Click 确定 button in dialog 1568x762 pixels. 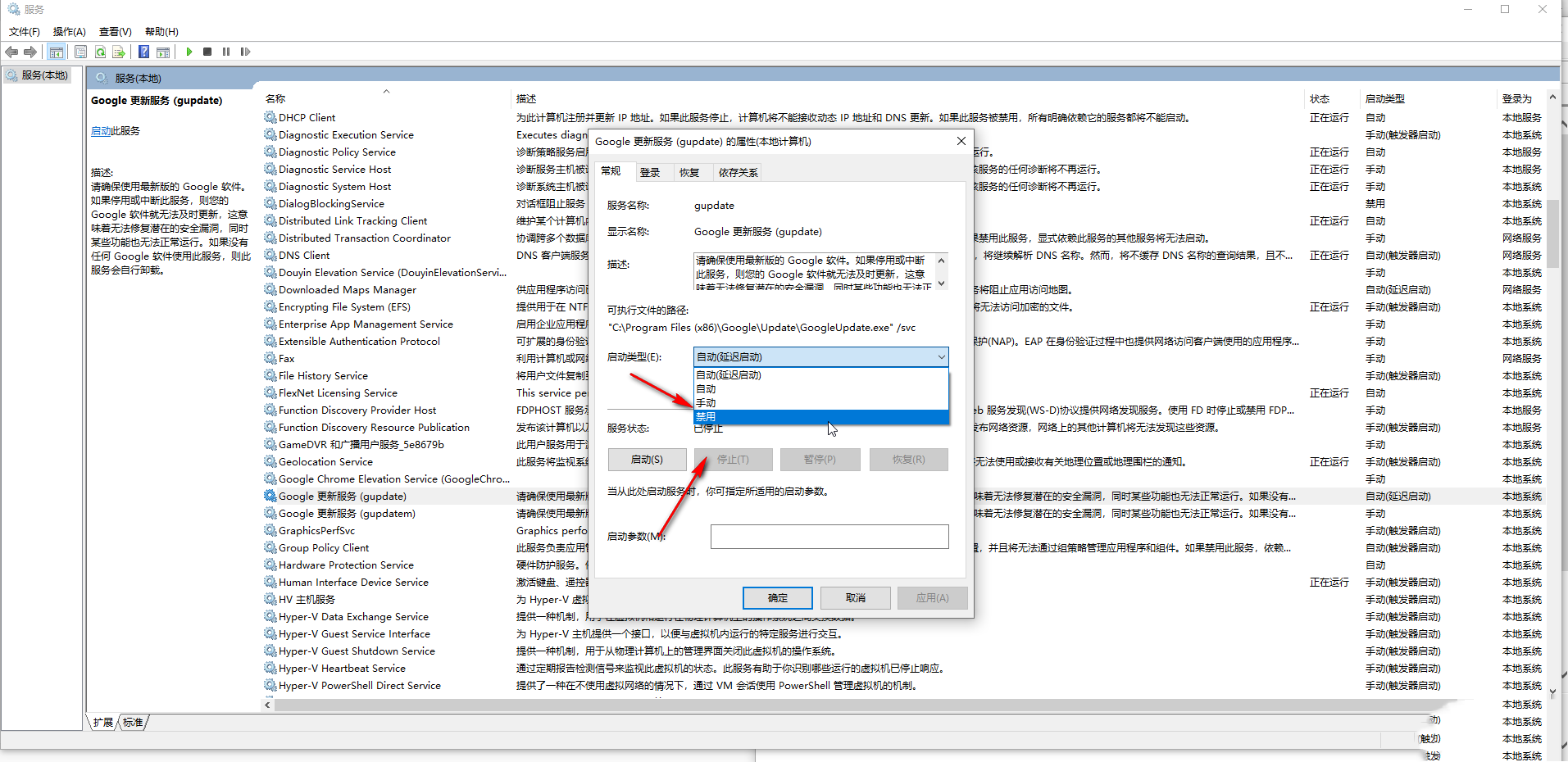point(778,598)
